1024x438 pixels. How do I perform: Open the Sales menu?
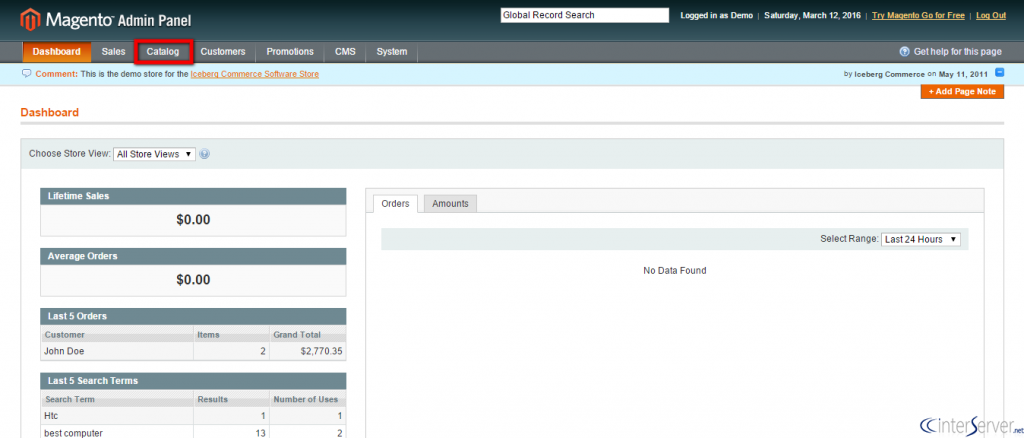(114, 52)
